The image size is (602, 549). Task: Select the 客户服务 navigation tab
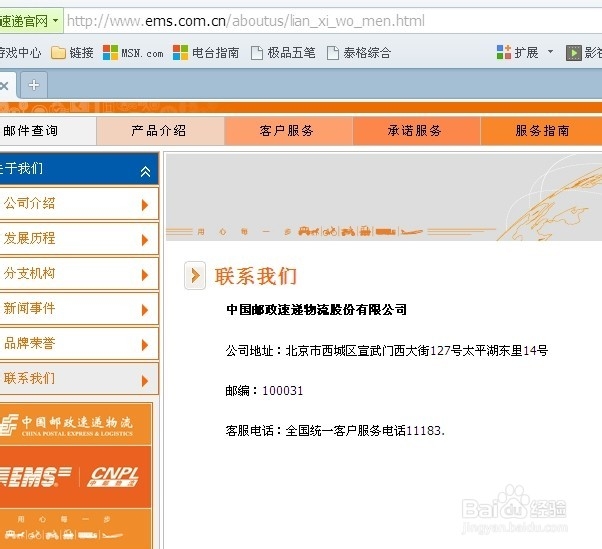tap(288, 131)
